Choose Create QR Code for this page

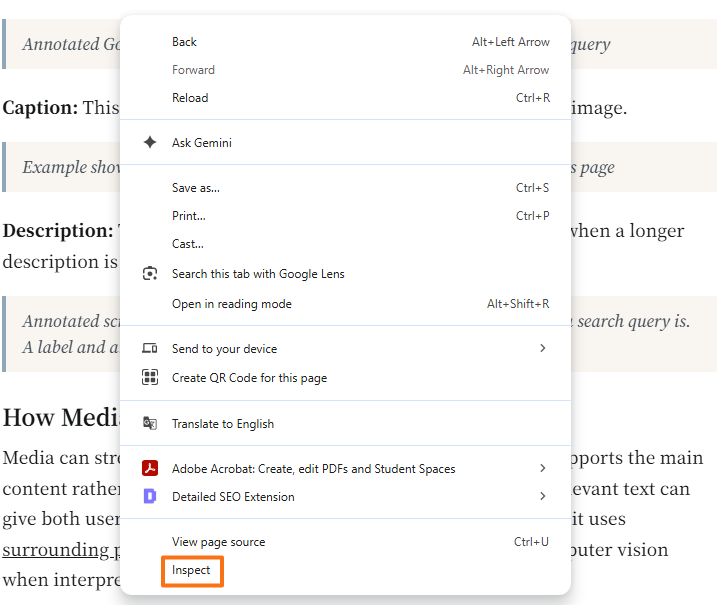click(x=345, y=377)
